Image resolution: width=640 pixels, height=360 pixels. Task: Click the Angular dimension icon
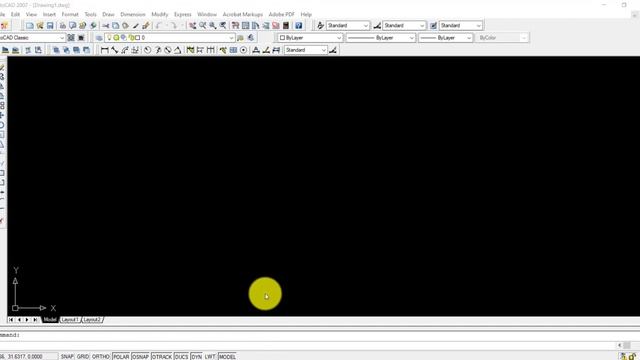coord(178,50)
